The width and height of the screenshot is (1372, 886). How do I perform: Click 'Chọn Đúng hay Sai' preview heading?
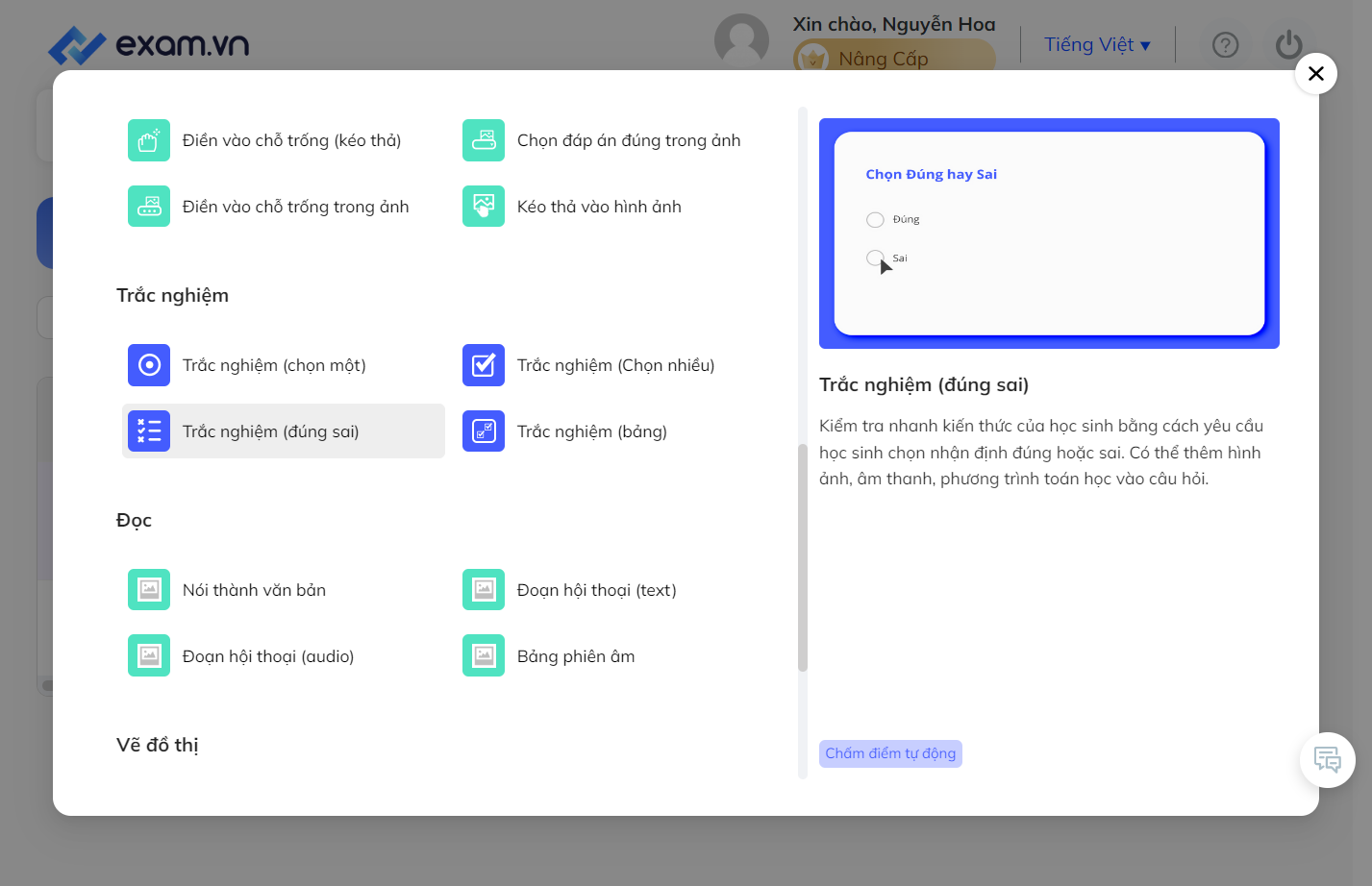[932, 174]
